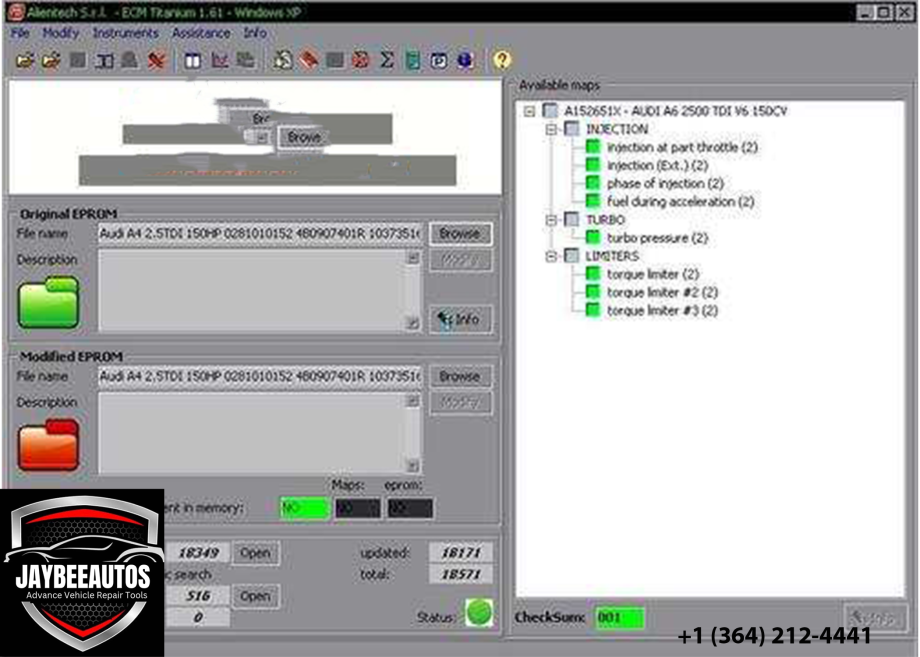This screenshot has width=920, height=657.
Task: Click the blue P toolbar icon
Action: coord(439,60)
